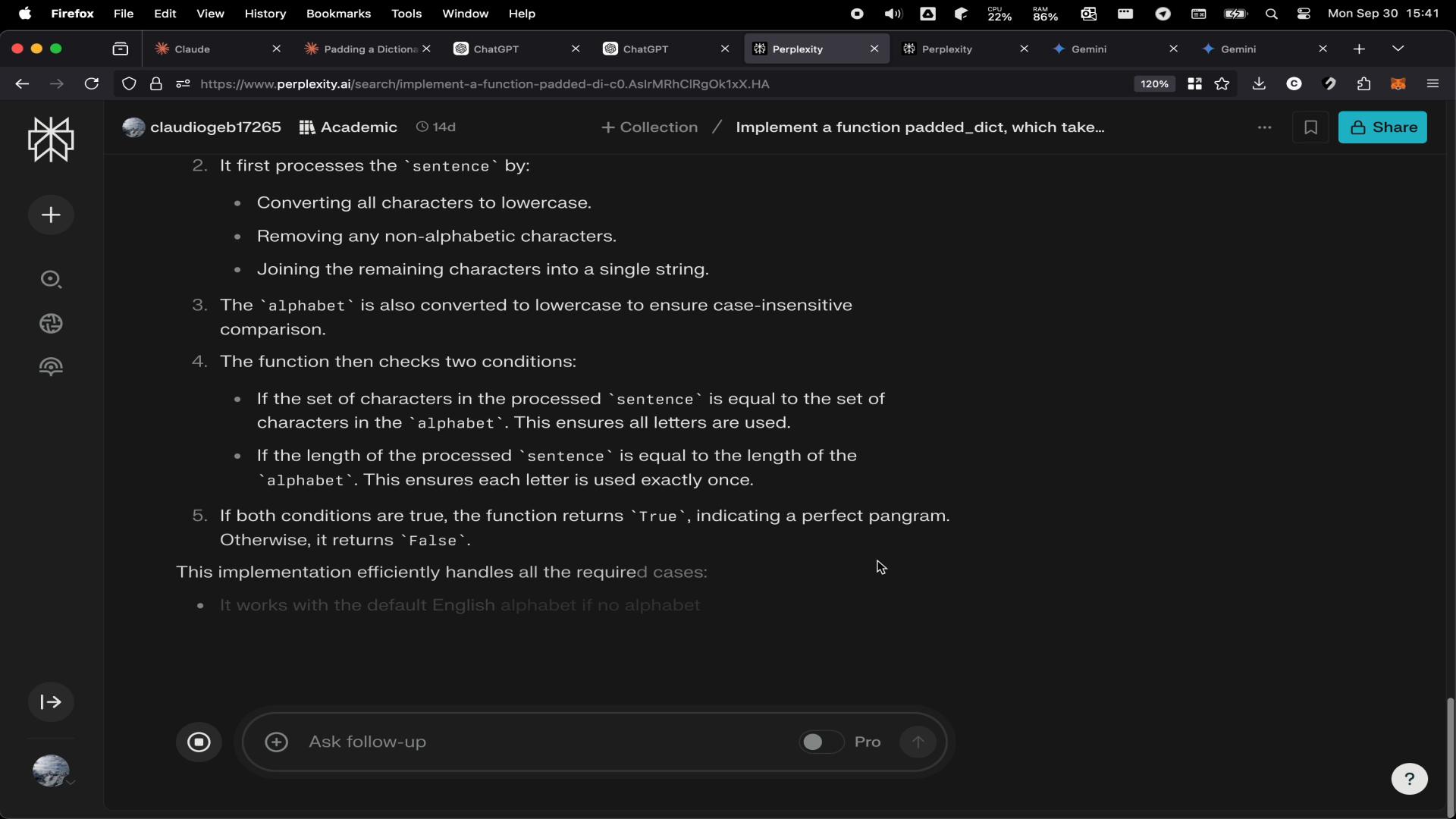Open the help question mark button
The image size is (1456, 819).
pyautogui.click(x=1410, y=780)
